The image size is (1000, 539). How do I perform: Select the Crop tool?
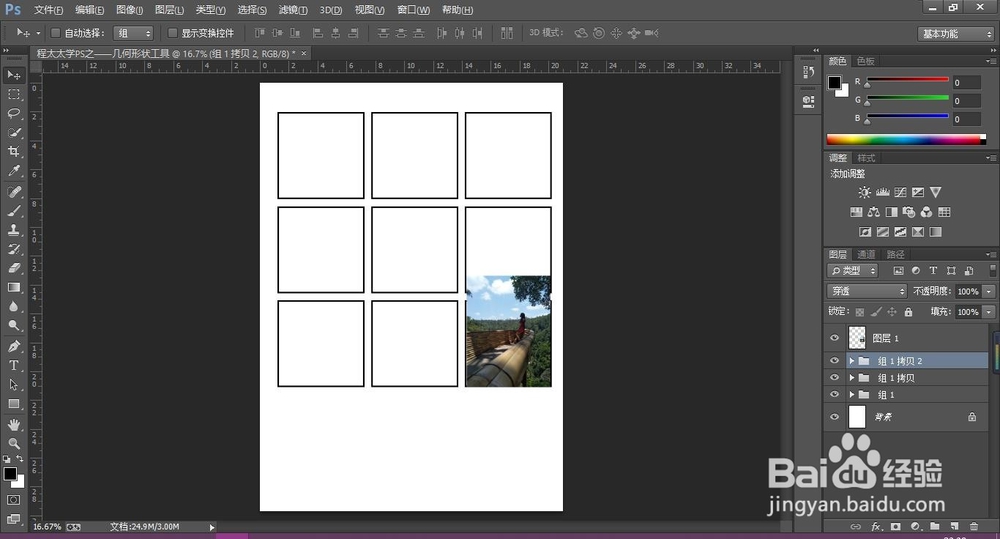pos(13,152)
